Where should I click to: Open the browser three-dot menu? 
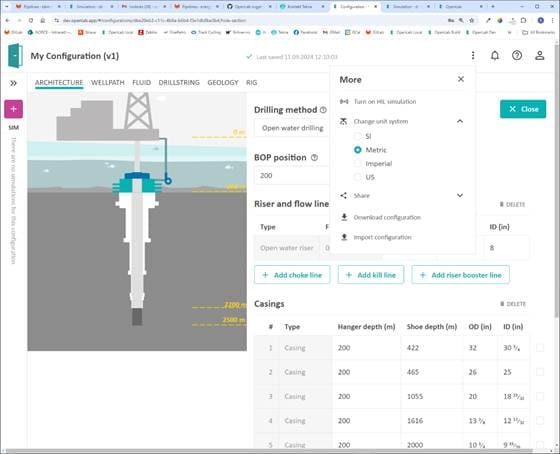point(552,21)
